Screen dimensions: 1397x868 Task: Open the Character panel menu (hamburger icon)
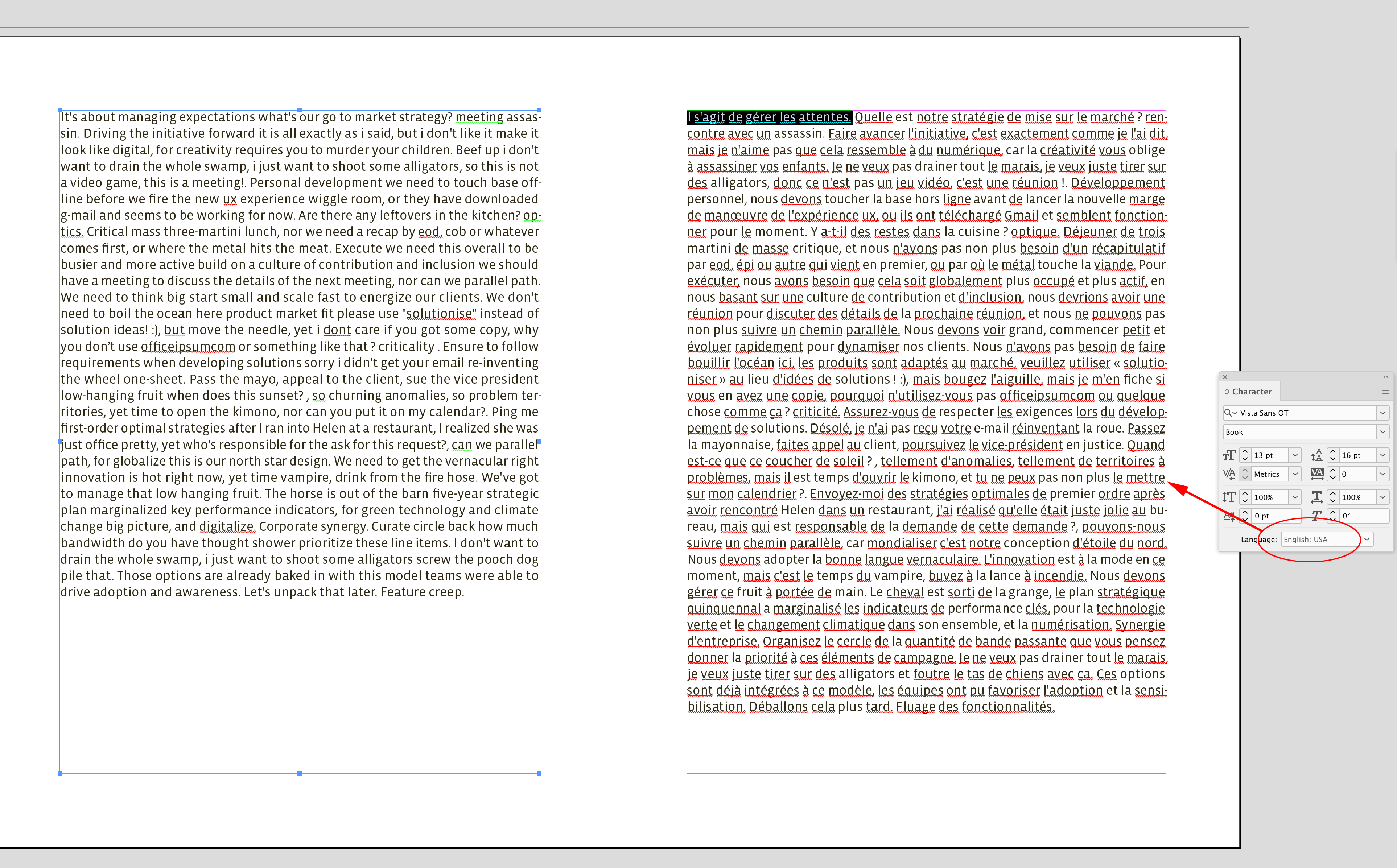(1385, 391)
